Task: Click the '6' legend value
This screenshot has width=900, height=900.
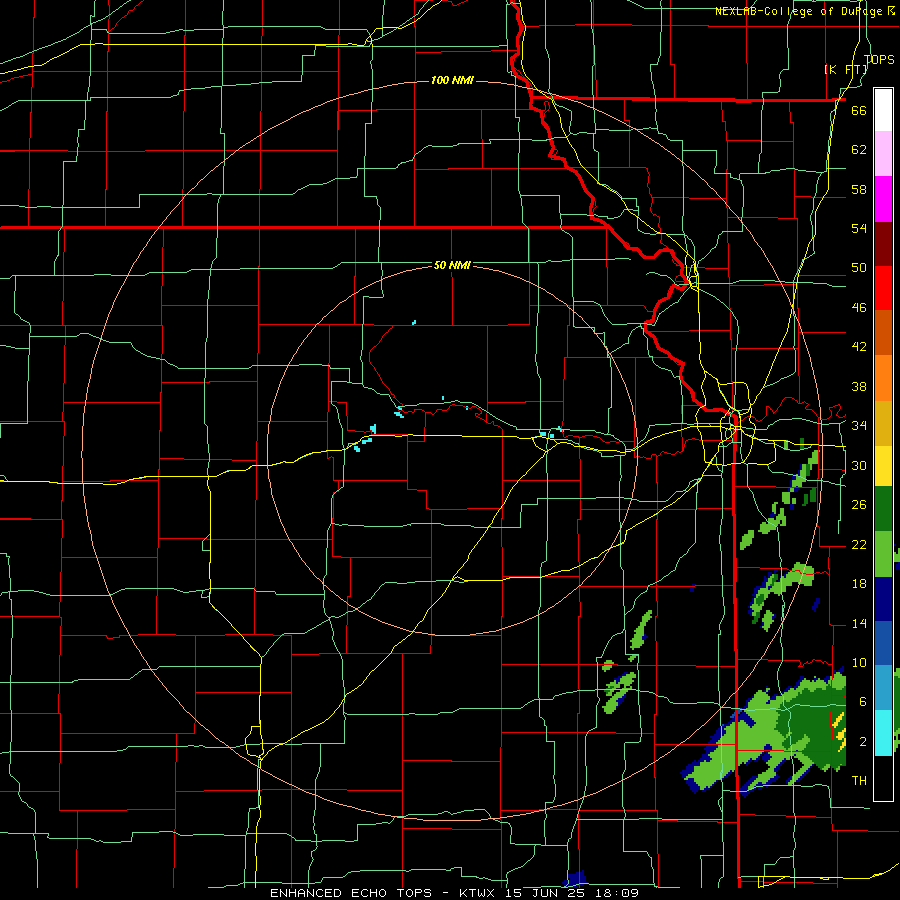Action: [863, 701]
